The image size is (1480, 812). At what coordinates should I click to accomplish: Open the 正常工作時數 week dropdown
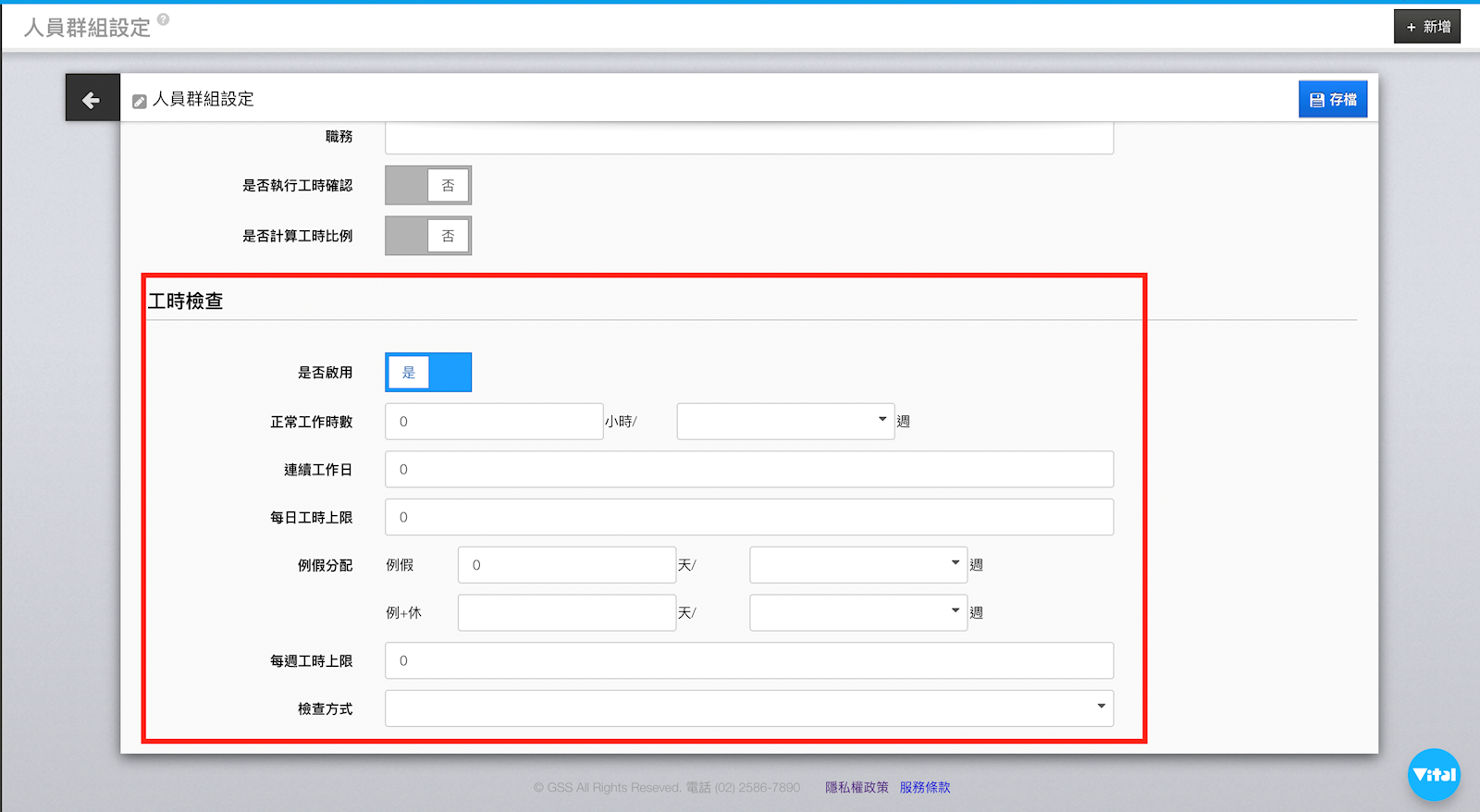(x=784, y=422)
